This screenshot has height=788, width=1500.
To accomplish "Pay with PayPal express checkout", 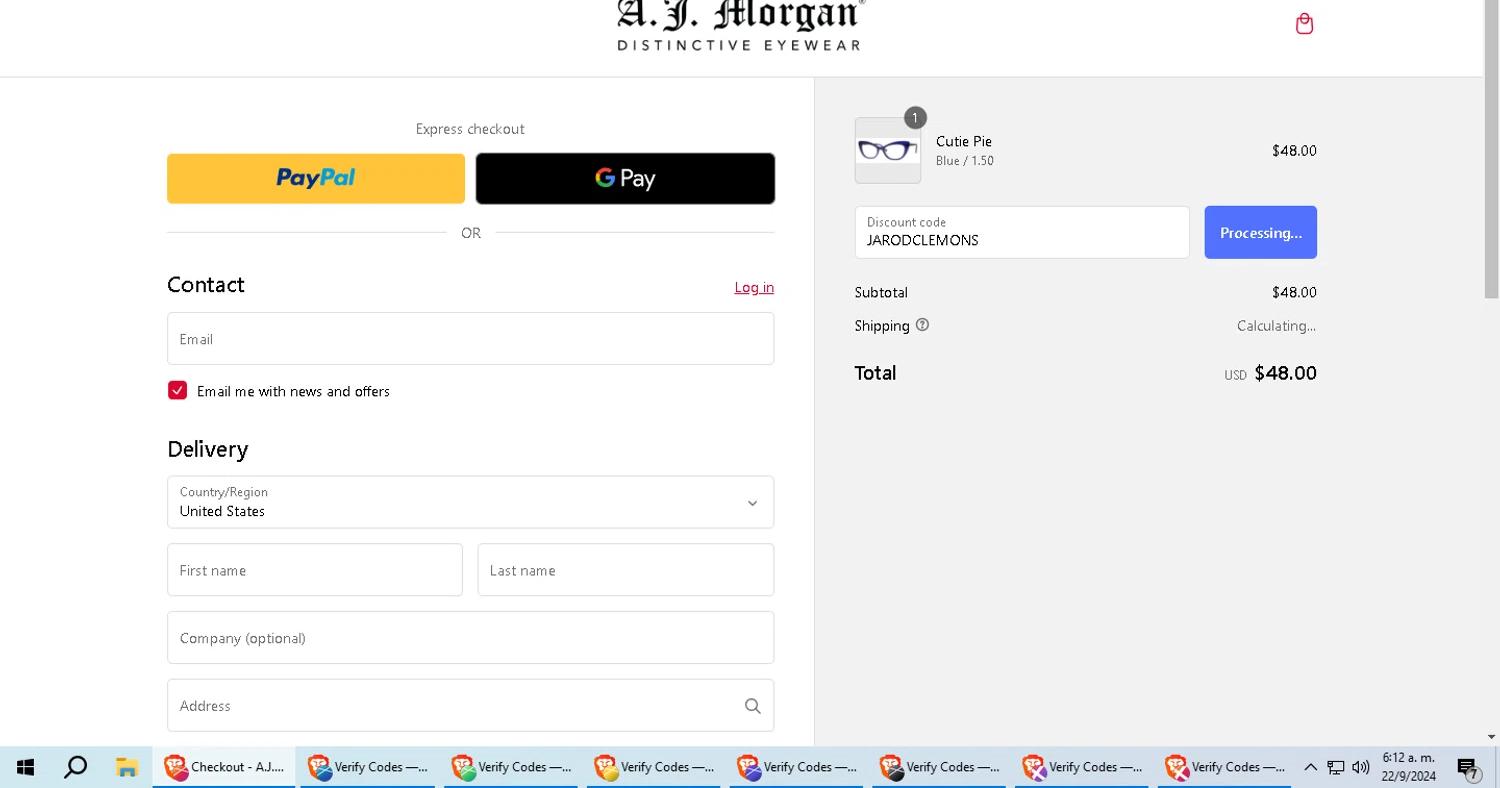I will pyautogui.click(x=316, y=178).
